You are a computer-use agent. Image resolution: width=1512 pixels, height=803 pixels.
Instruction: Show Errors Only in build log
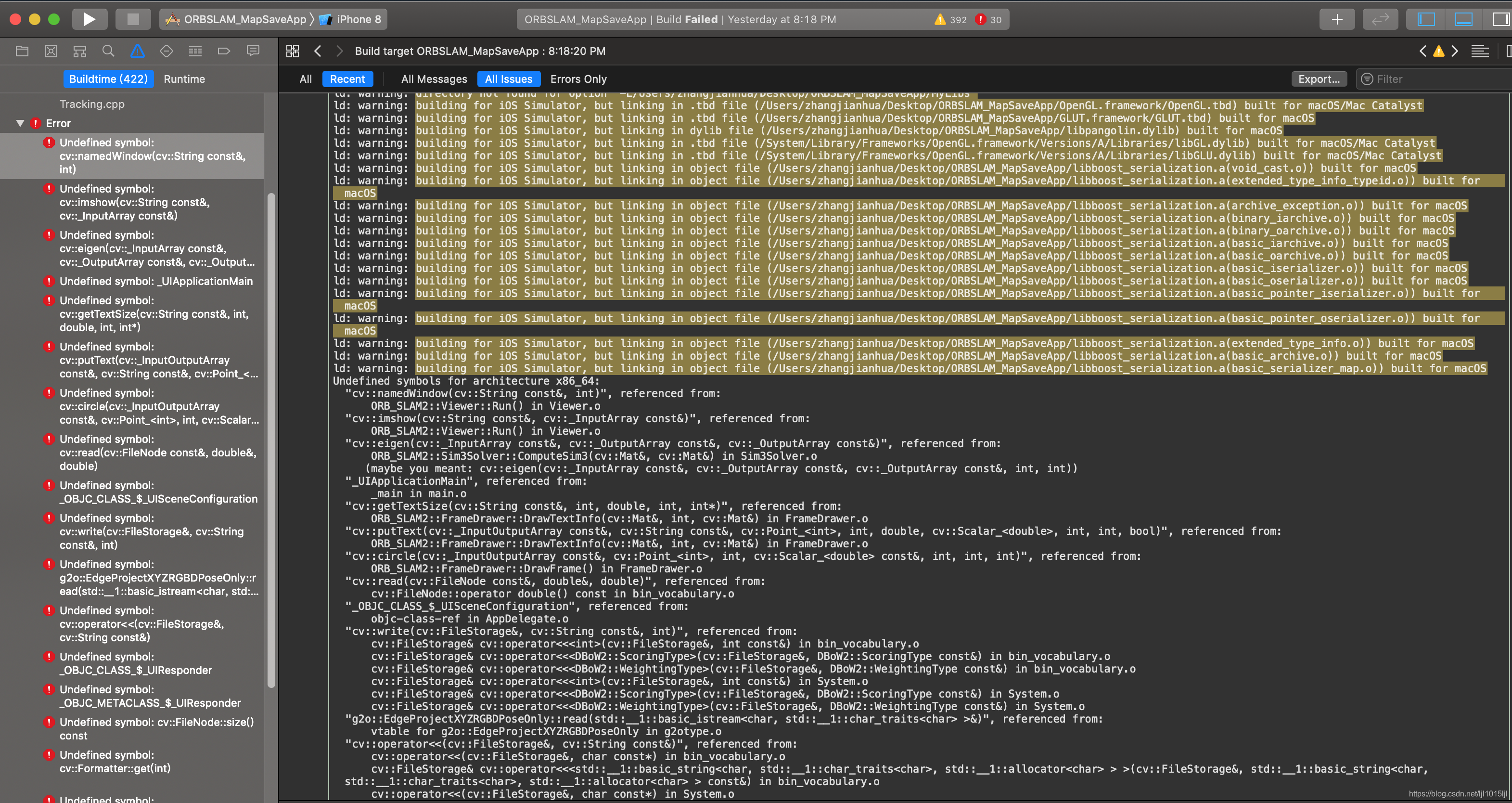[578, 78]
